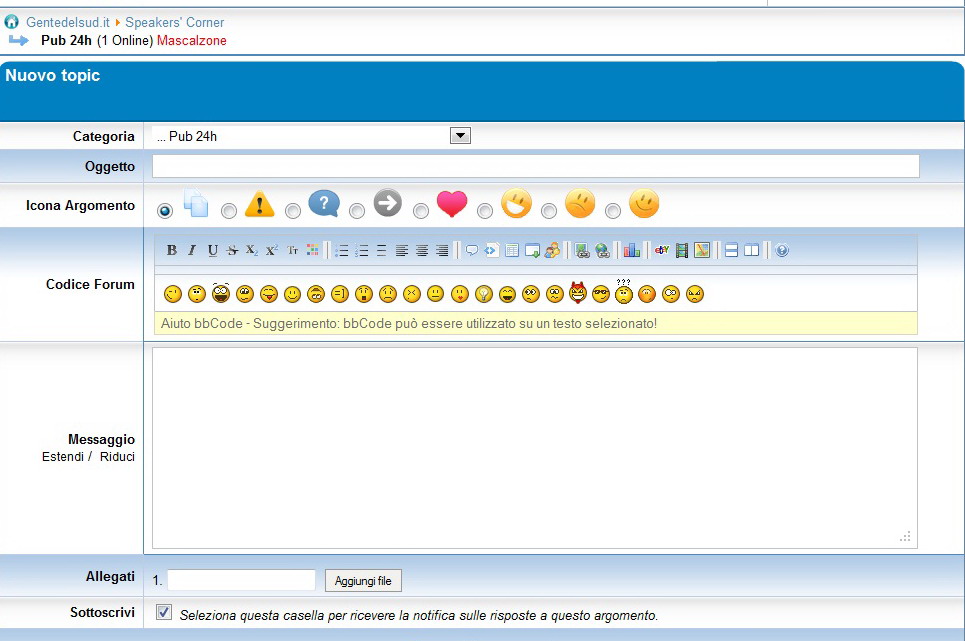Click the Oggetto subject input field
Viewport: 965px width, 641px height.
coord(535,166)
